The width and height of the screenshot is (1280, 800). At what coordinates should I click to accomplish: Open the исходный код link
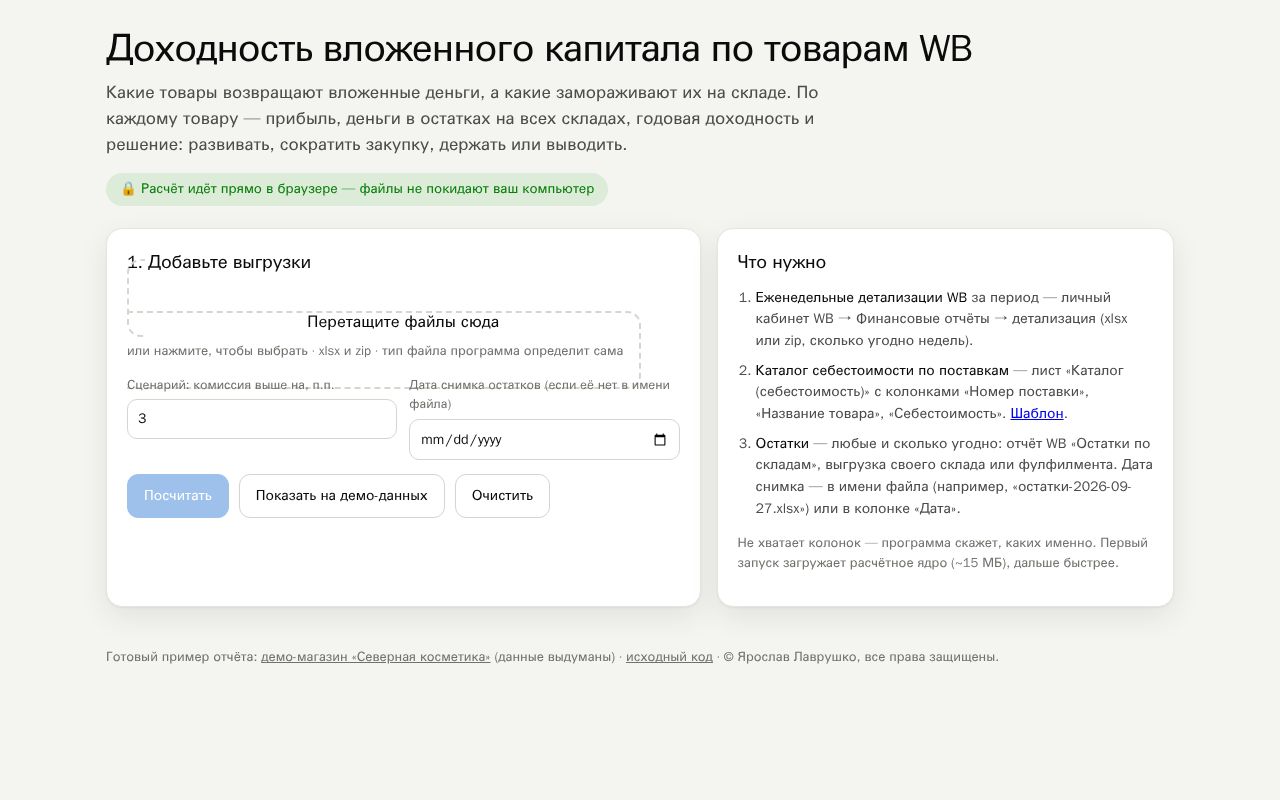click(669, 657)
